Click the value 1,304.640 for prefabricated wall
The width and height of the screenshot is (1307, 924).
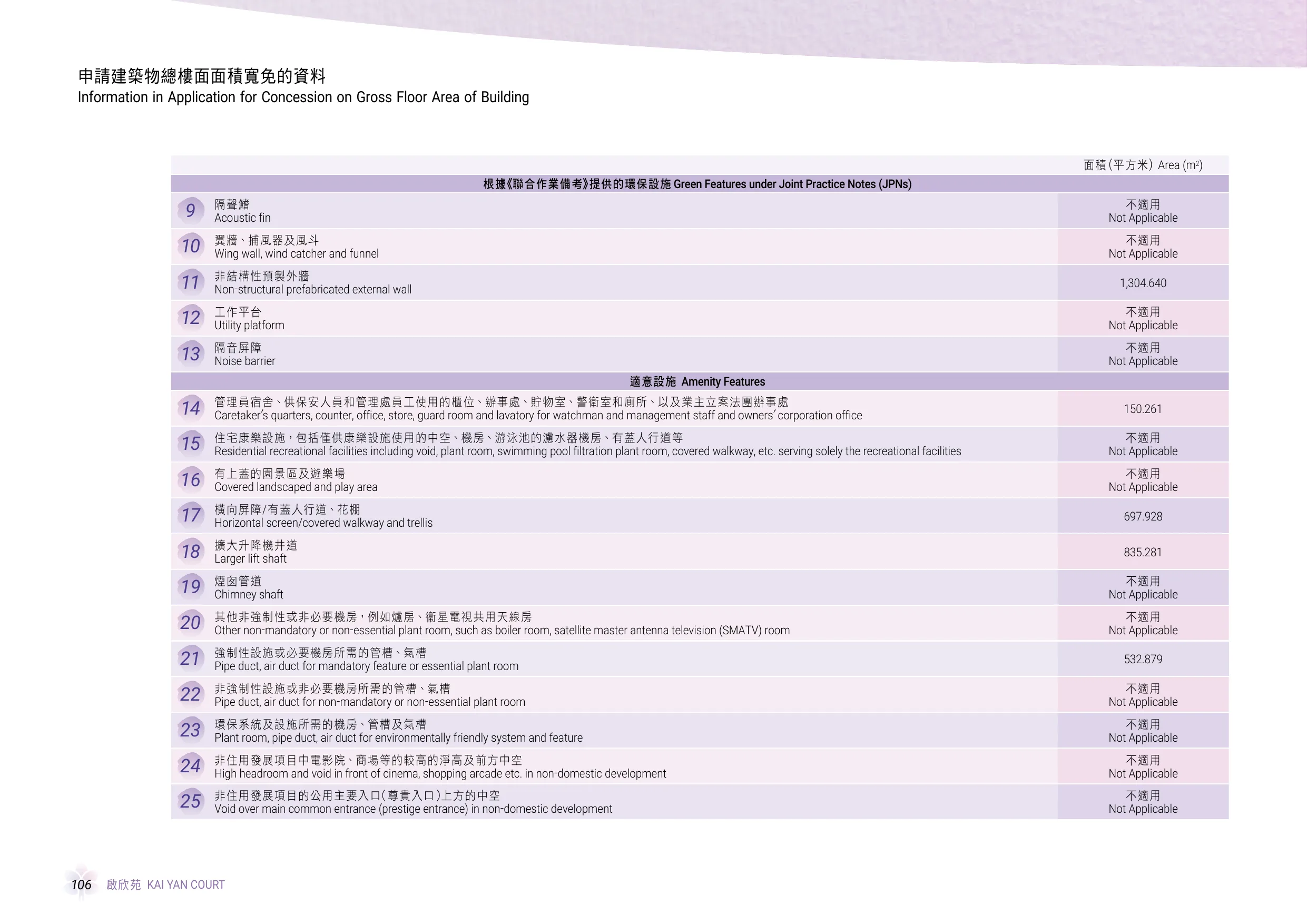pyautogui.click(x=1142, y=282)
